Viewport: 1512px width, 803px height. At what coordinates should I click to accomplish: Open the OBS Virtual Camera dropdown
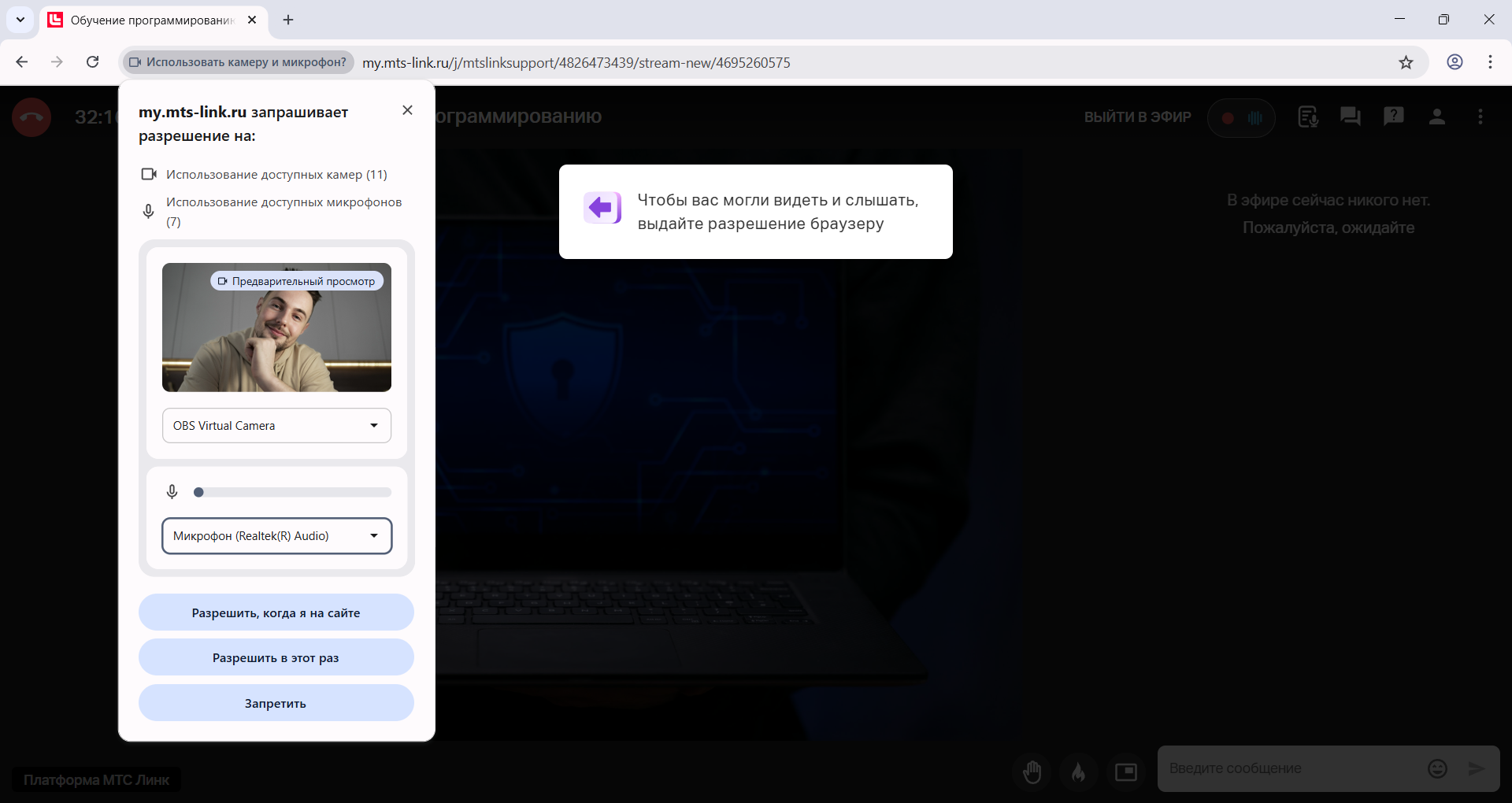(276, 426)
